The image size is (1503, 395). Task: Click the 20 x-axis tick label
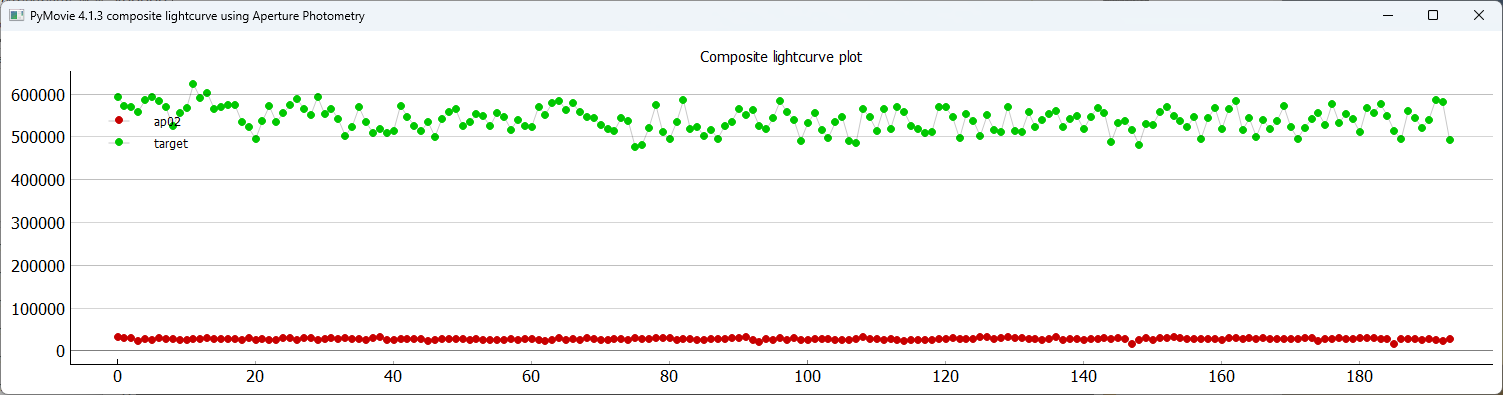pyautogui.click(x=255, y=378)
